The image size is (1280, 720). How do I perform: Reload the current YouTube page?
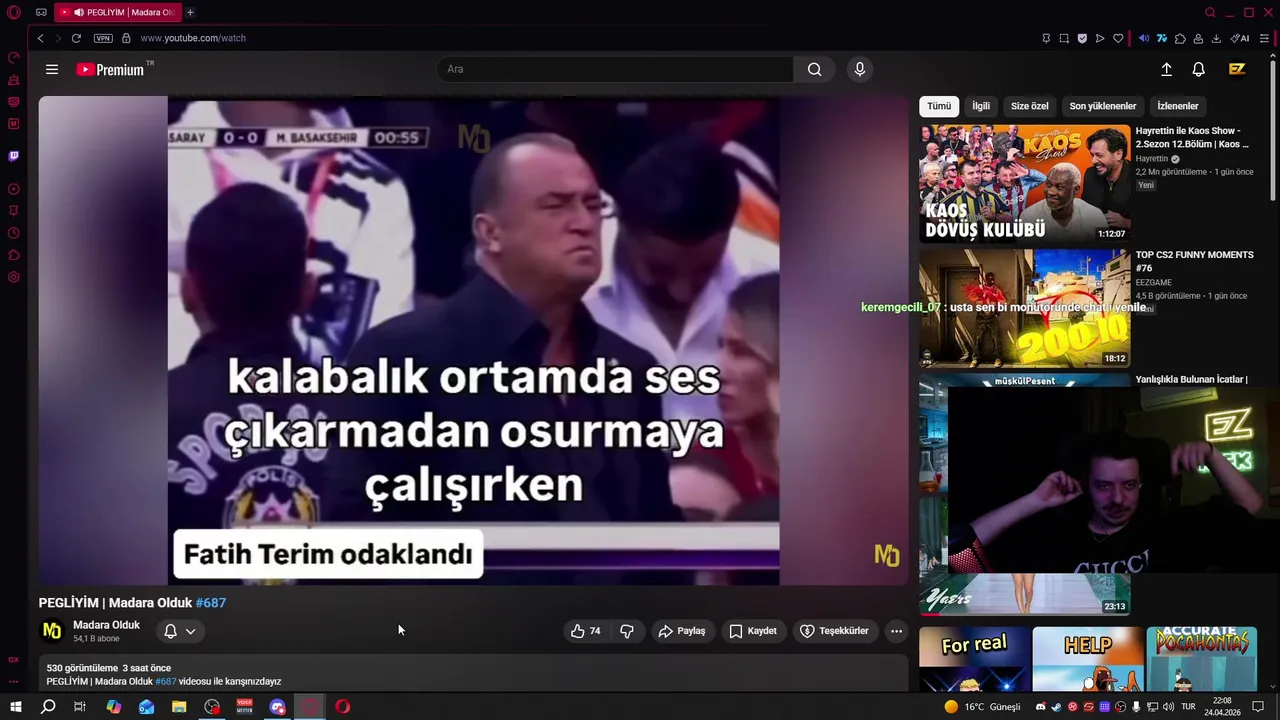coord(76,38)
